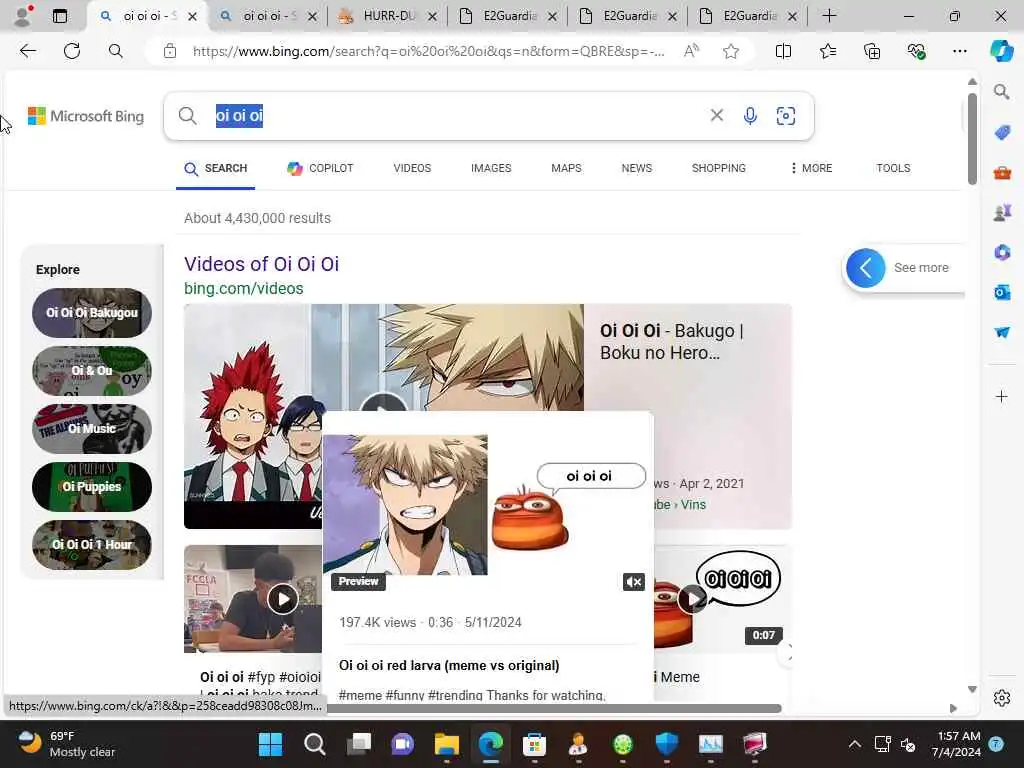
Task: Add a sidebar app with plus icon
Action: tap(1002, 396)
